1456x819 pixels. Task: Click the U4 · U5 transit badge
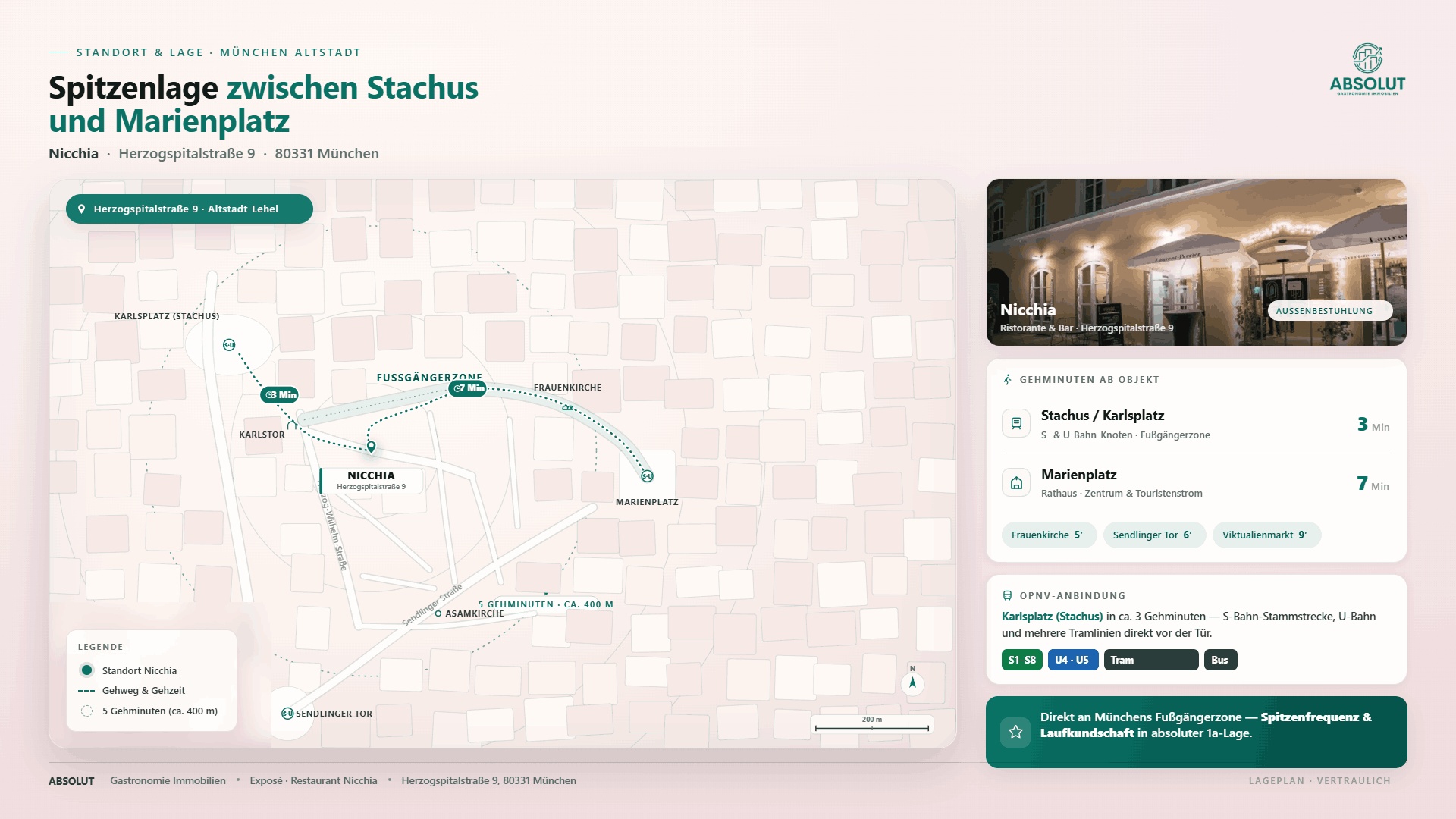(x=1072, y=661)
